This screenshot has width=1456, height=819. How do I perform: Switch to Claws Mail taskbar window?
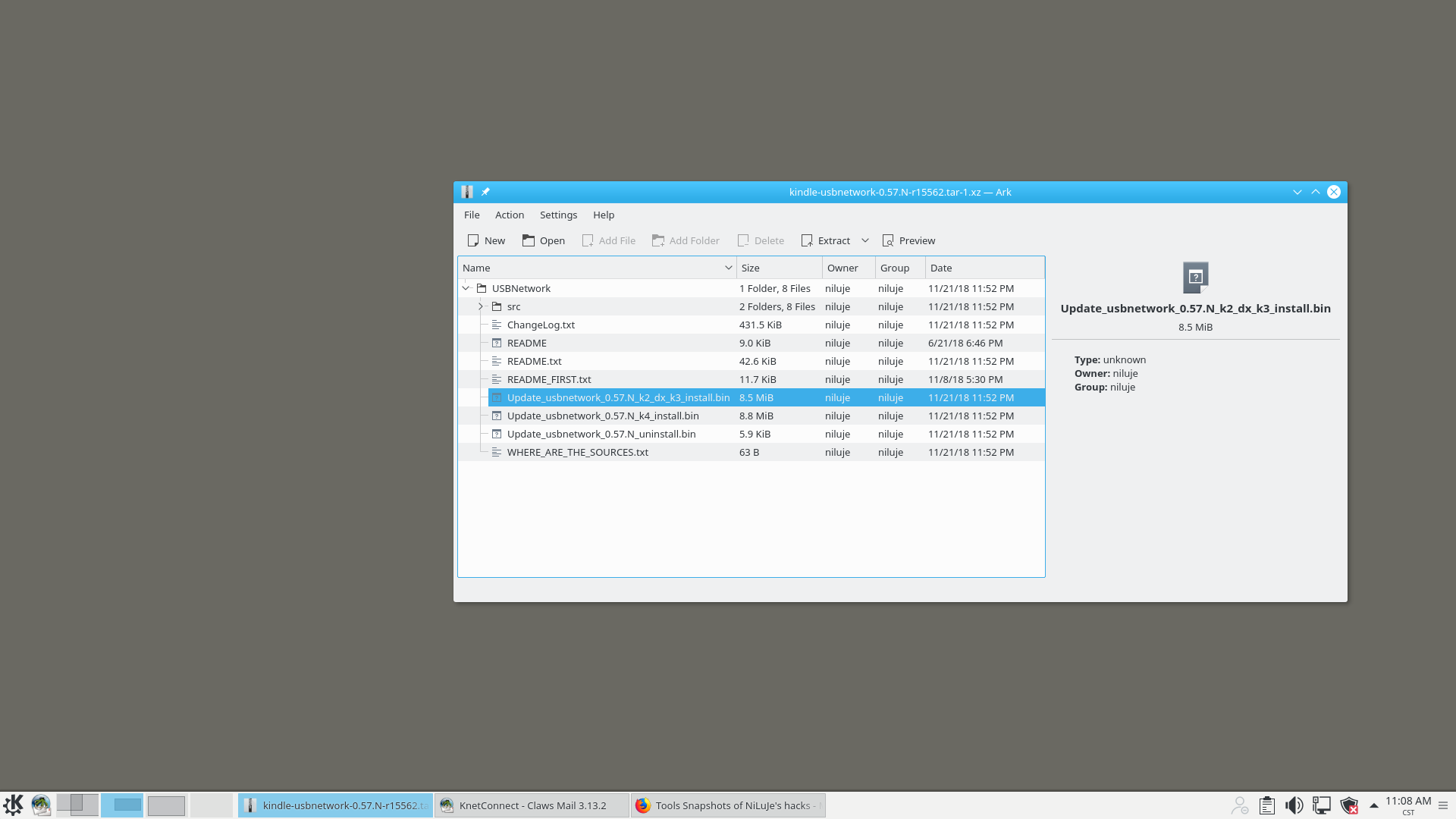click(532, 805)
